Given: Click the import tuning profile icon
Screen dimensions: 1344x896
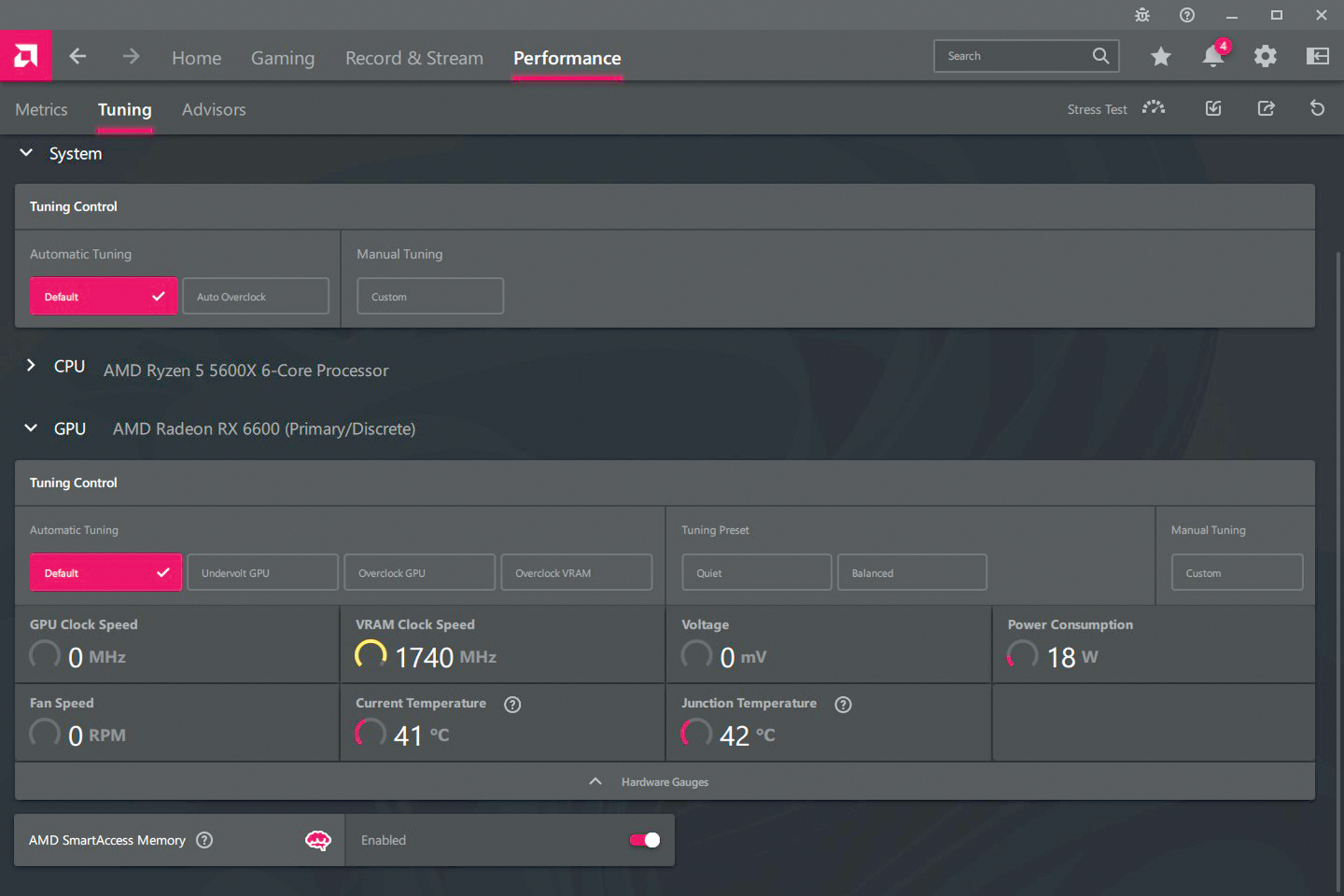Looking at the screenshot, I should coord(1213,108).
